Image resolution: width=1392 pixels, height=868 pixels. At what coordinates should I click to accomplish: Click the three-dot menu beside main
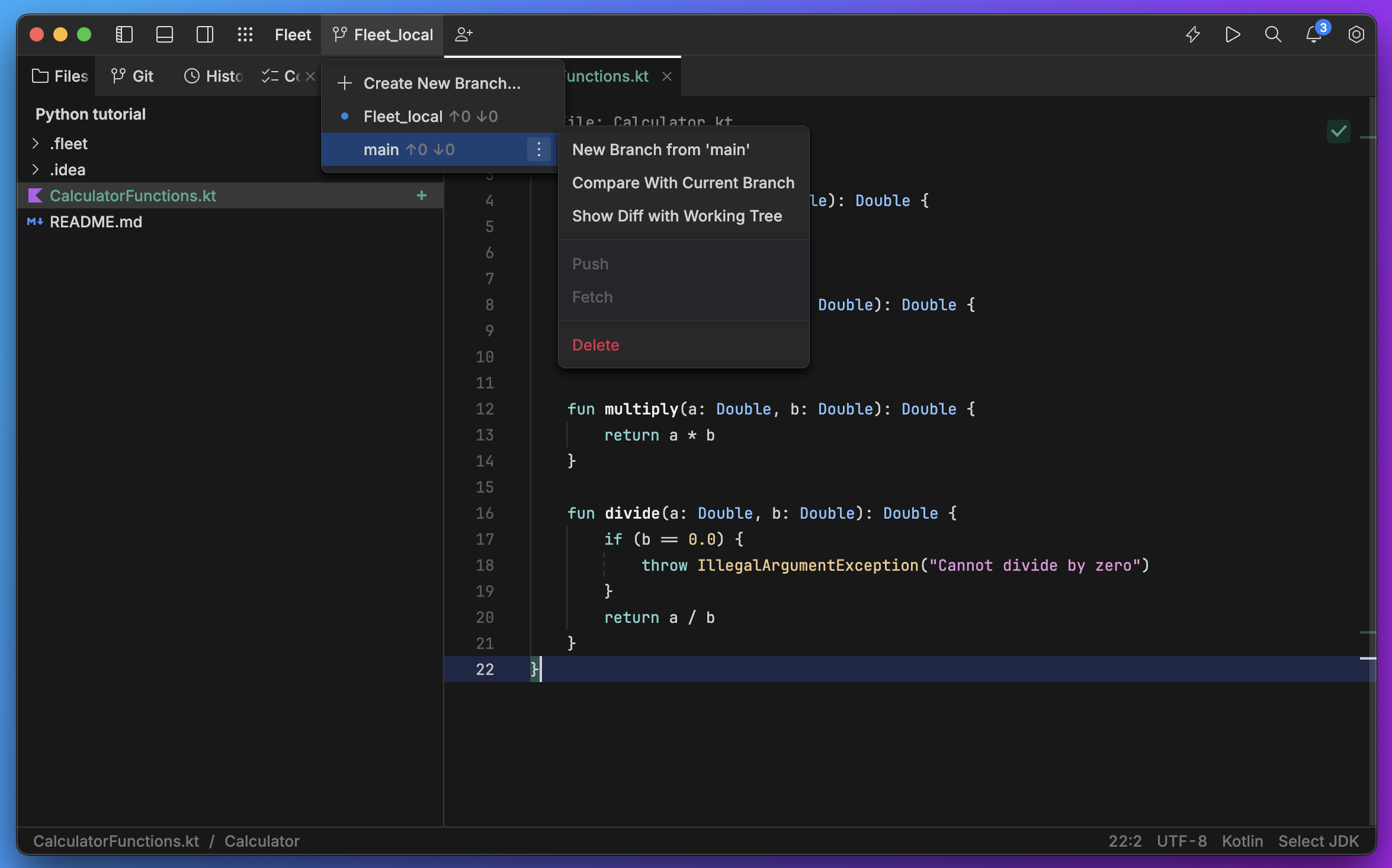pyautogui.click(x=538, y=150)
